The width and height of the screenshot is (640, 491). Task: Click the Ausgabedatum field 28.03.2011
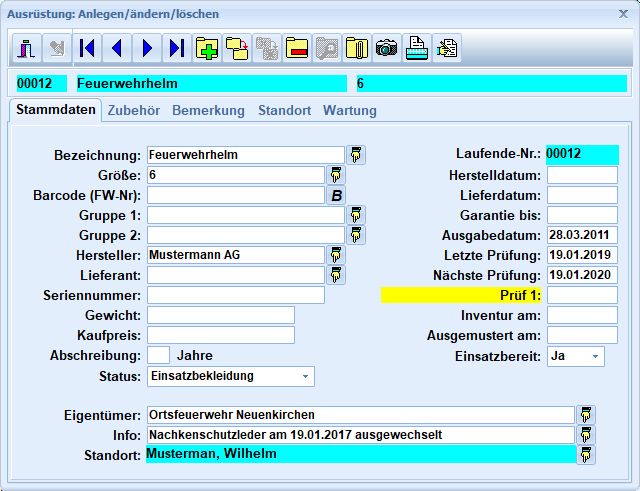click(x=582, y=235)
